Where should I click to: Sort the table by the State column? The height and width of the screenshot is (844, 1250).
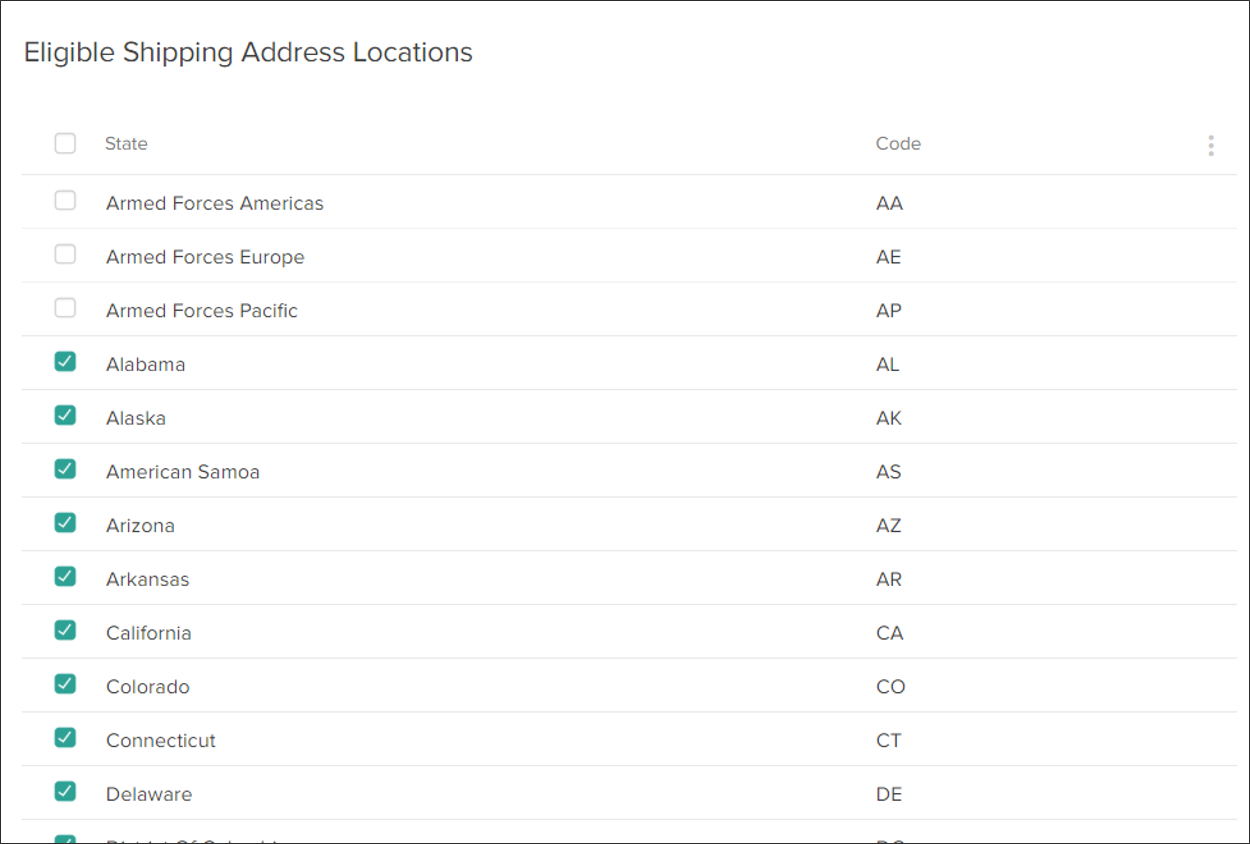coord(126,143)
